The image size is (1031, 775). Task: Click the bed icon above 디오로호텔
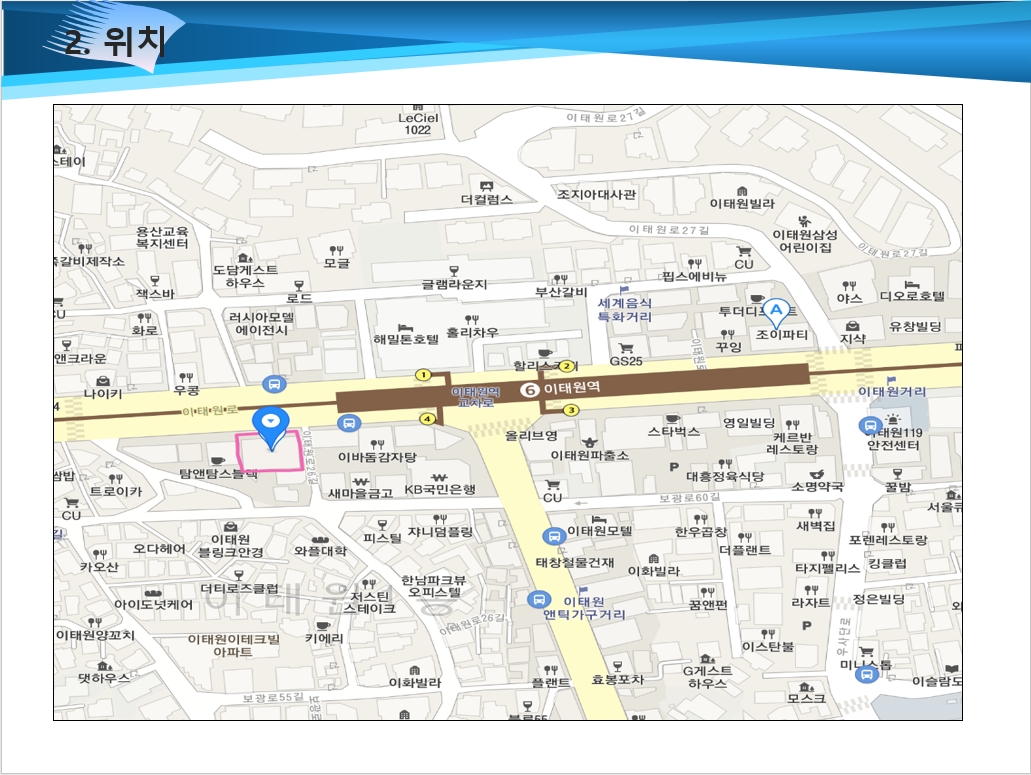912,285
